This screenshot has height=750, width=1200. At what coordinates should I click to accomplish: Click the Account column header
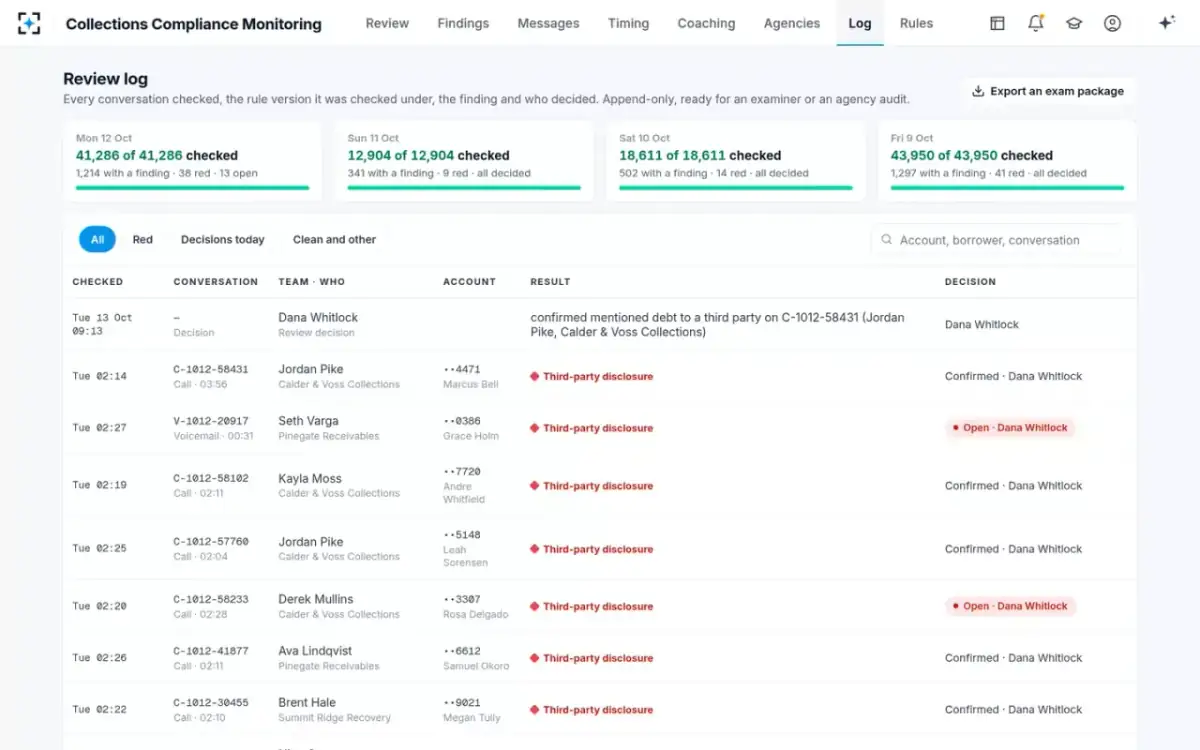[x=469, y=282]
